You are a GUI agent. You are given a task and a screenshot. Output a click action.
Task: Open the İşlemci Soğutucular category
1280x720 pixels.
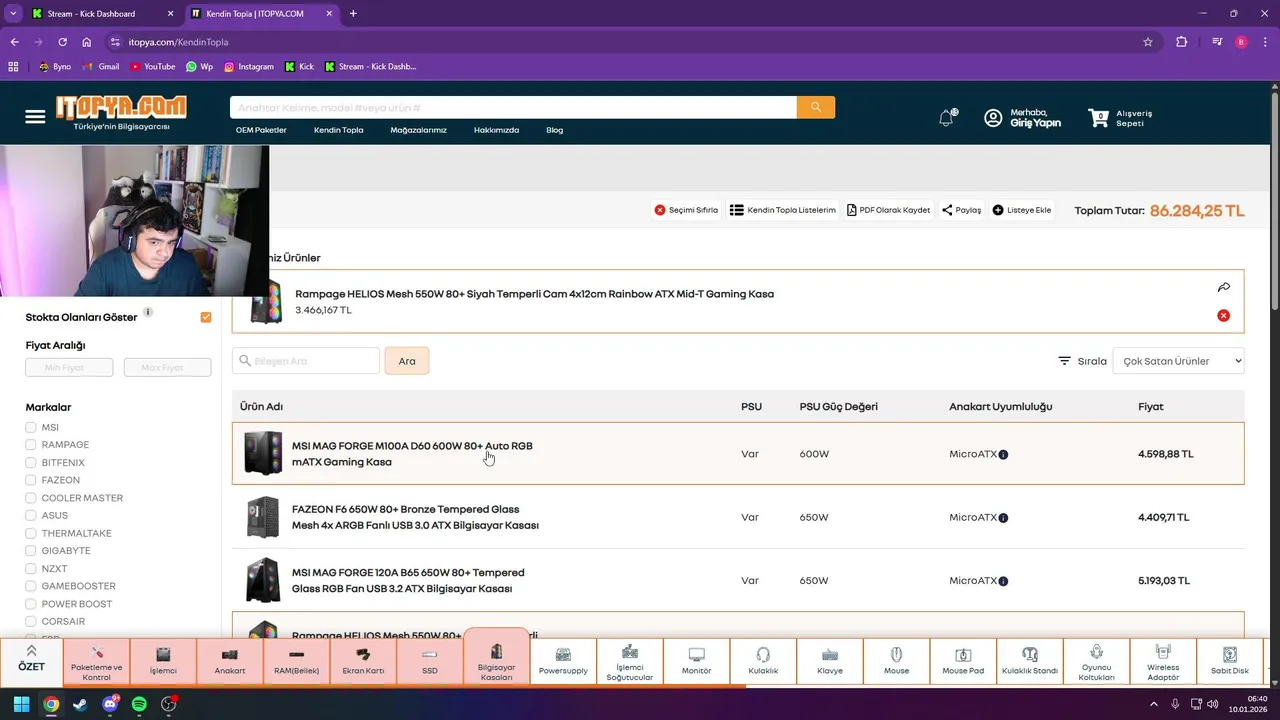[630, 662]
